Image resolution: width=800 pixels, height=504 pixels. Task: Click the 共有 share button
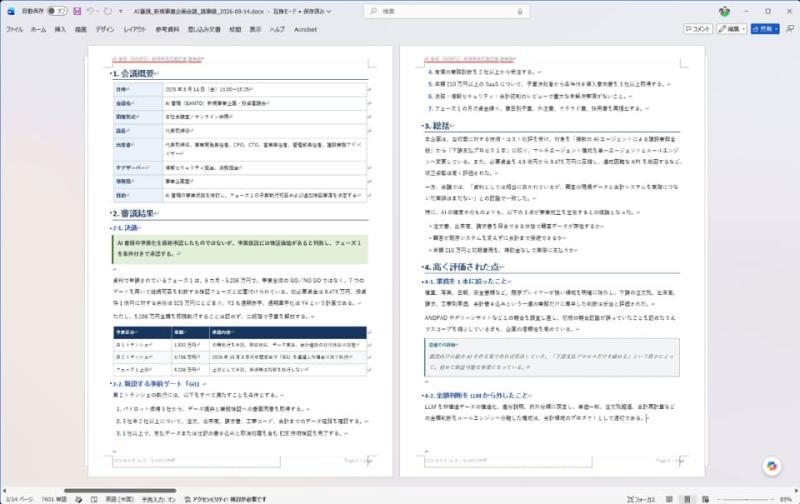point(765,29)
